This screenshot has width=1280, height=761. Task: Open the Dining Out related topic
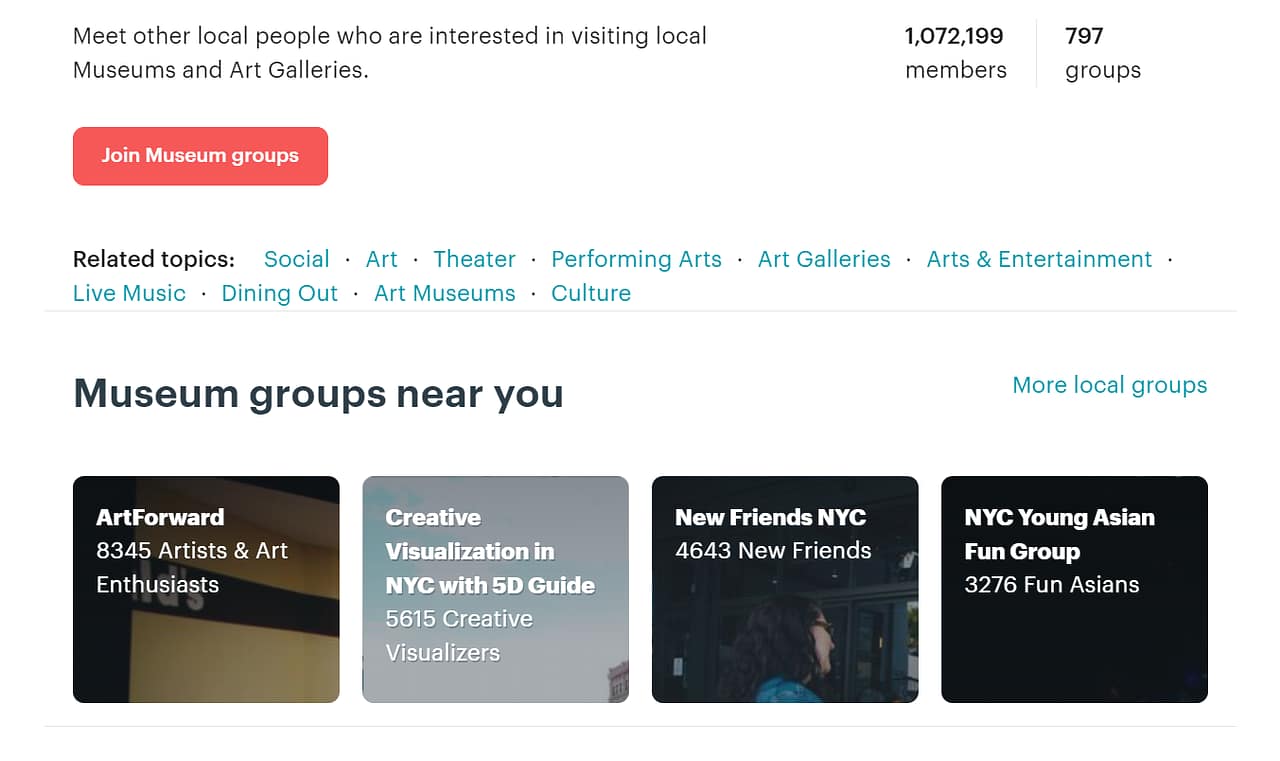coord(279,293)
